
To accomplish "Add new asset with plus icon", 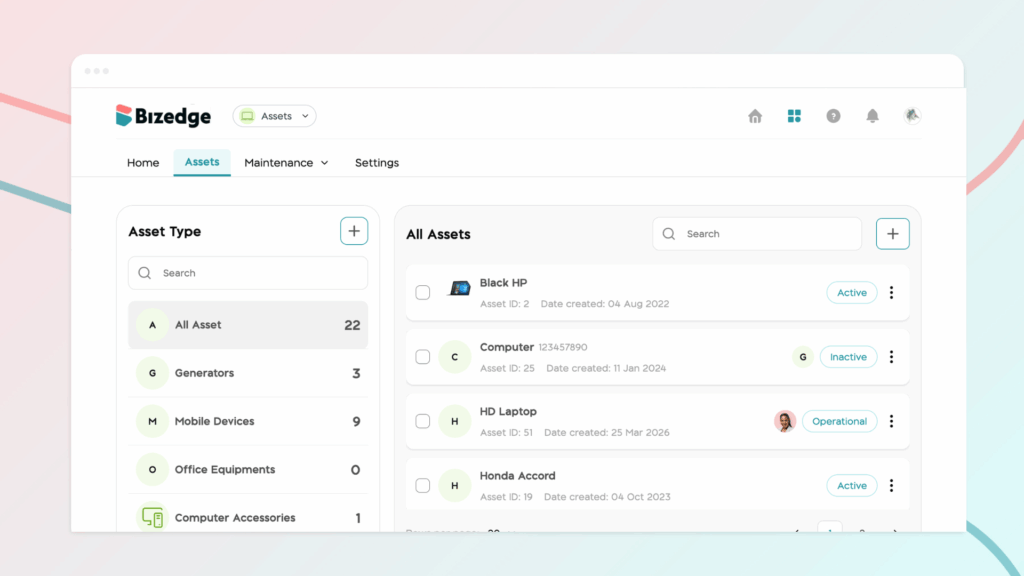I will (x=892, y=234).
